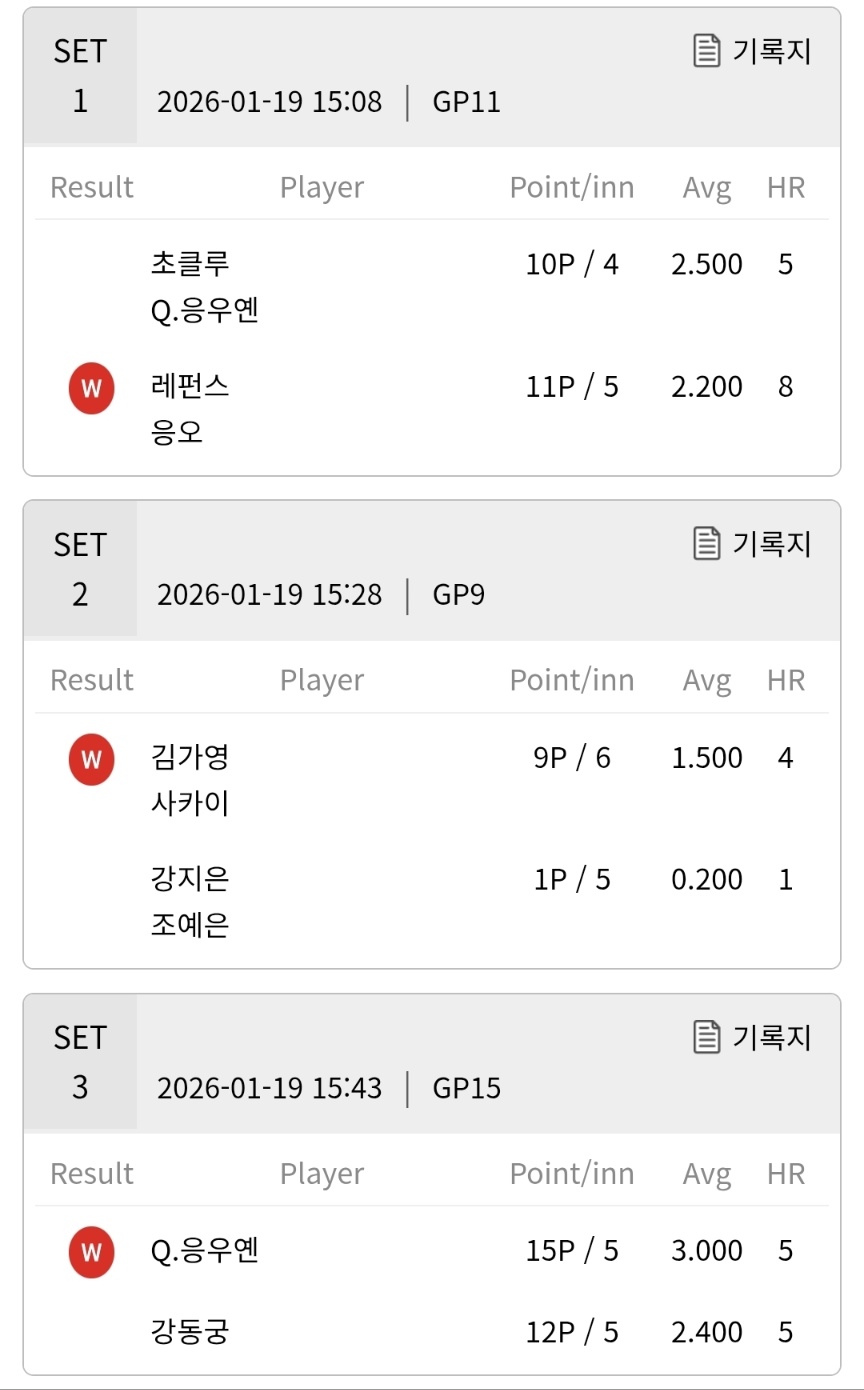Click the 15P / 5 score in SET 3
The height and width of the screenshot is (1390, 864).
coord(572,1251)
